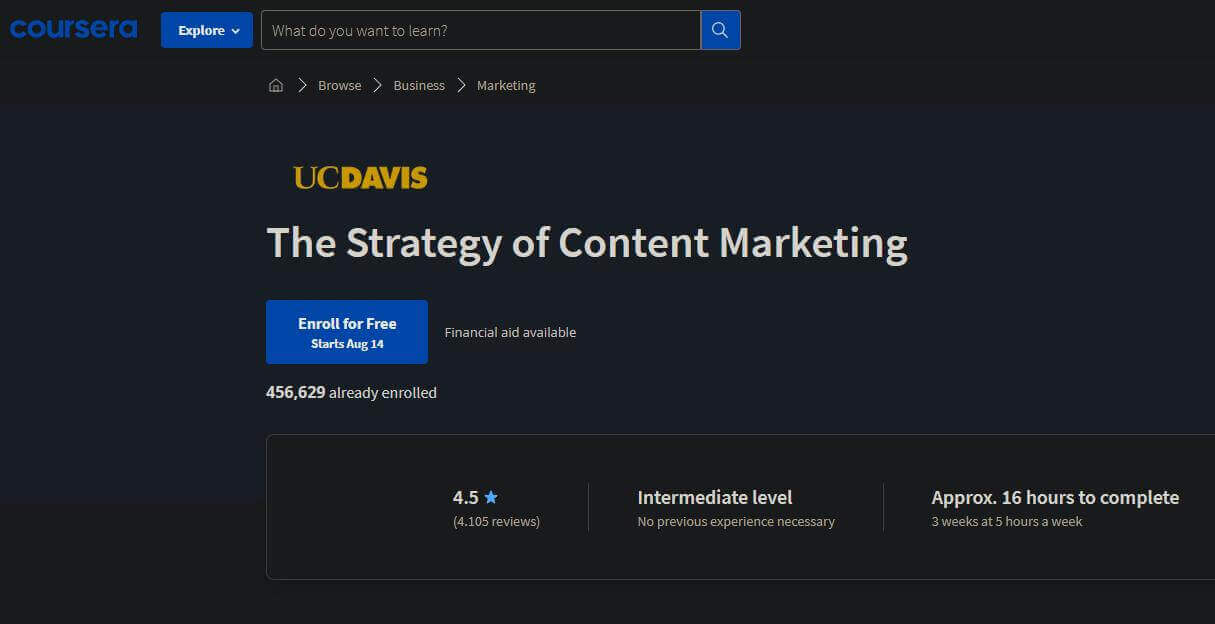The width and height of the screenshot is (1215, 624).
Task: Click the star icon beside the 4.5 rating
Action: pos(491,496)
